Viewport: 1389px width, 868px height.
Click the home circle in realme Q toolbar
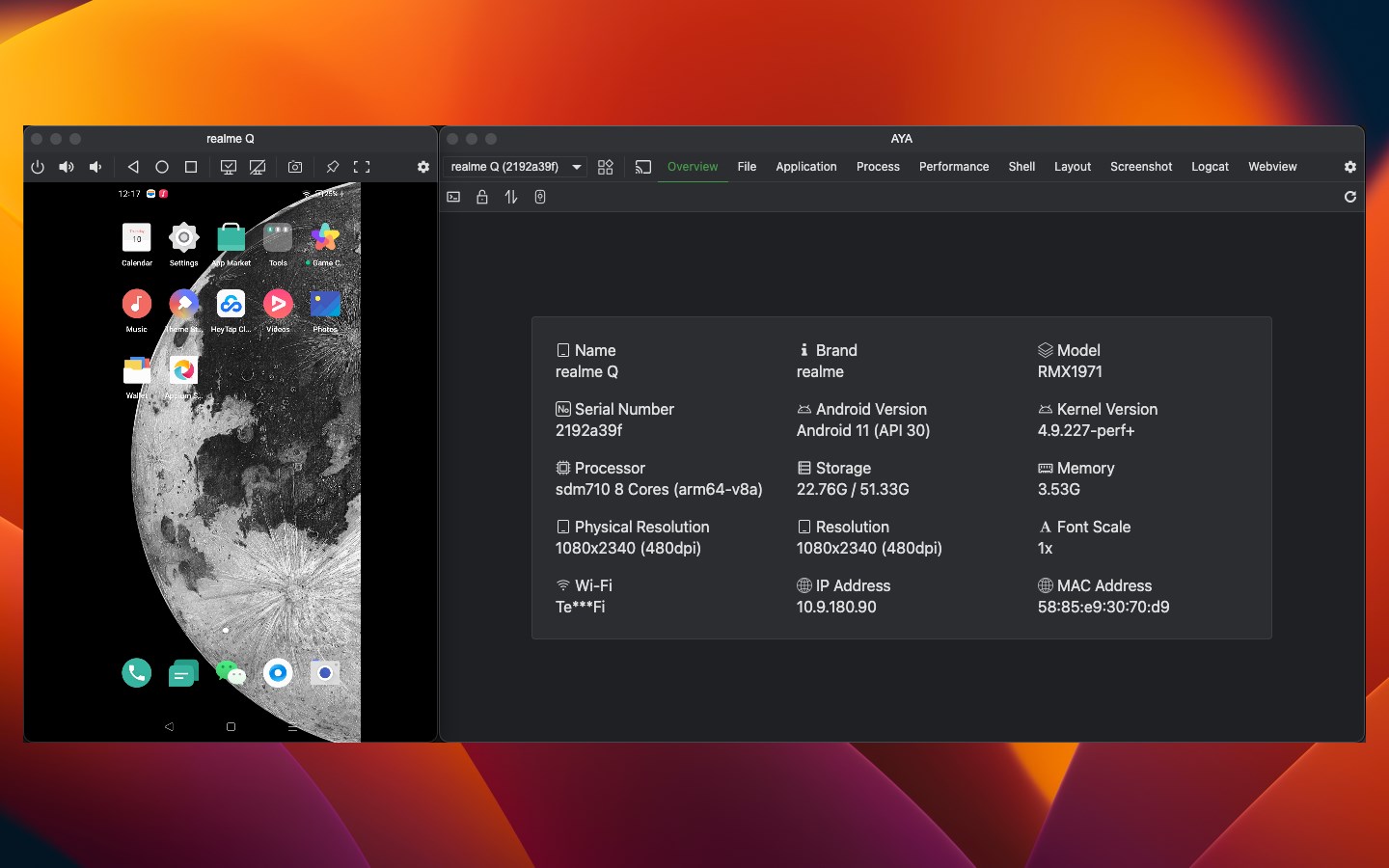point(162,167)
